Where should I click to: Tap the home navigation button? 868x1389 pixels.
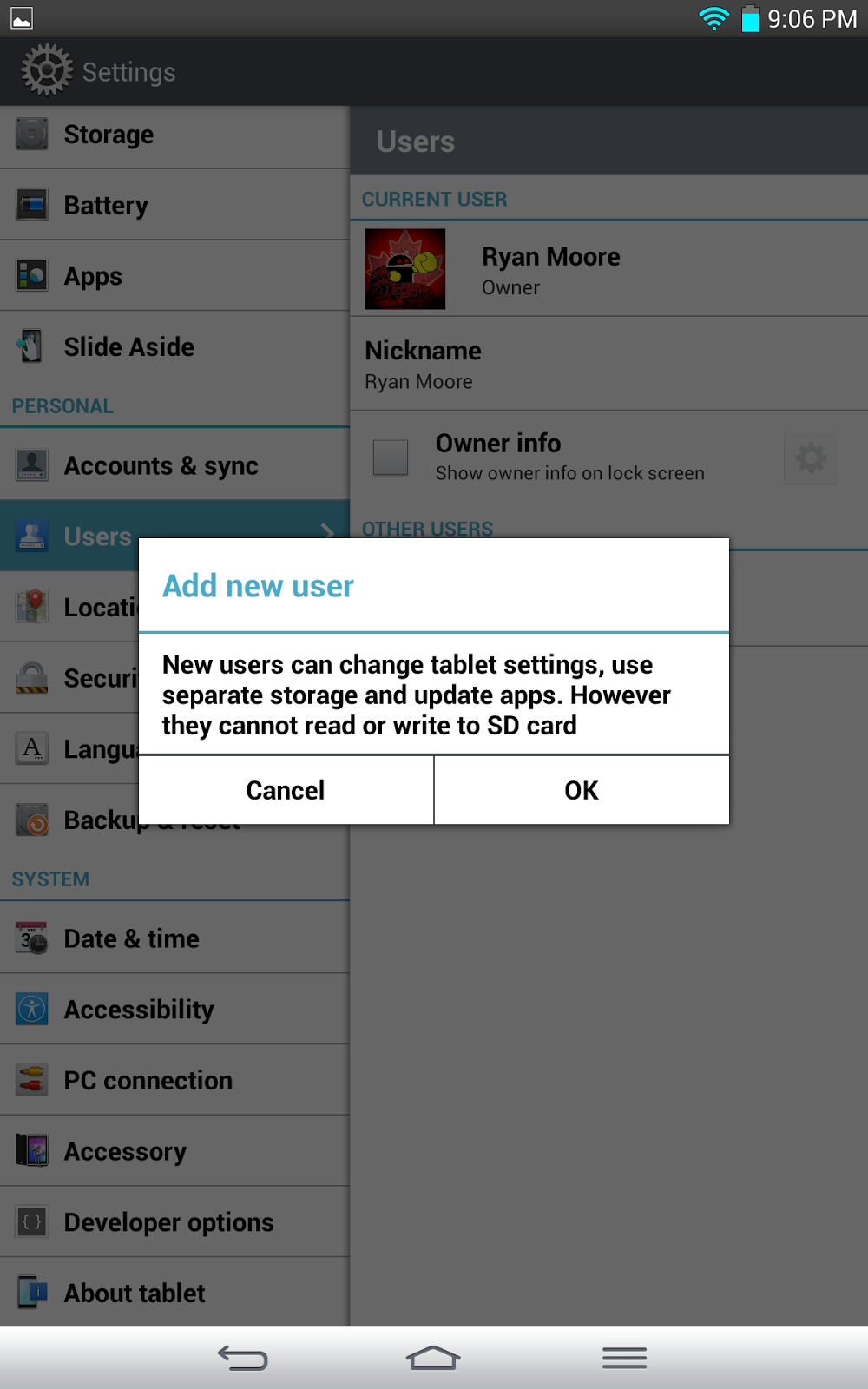(x=433, y=1358)
